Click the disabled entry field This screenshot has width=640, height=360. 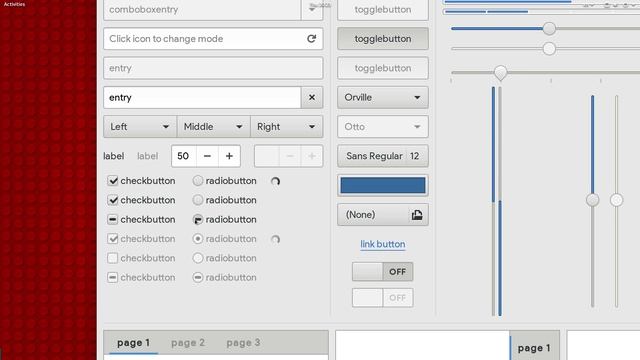pyautogui.click(x=213, y=68)
